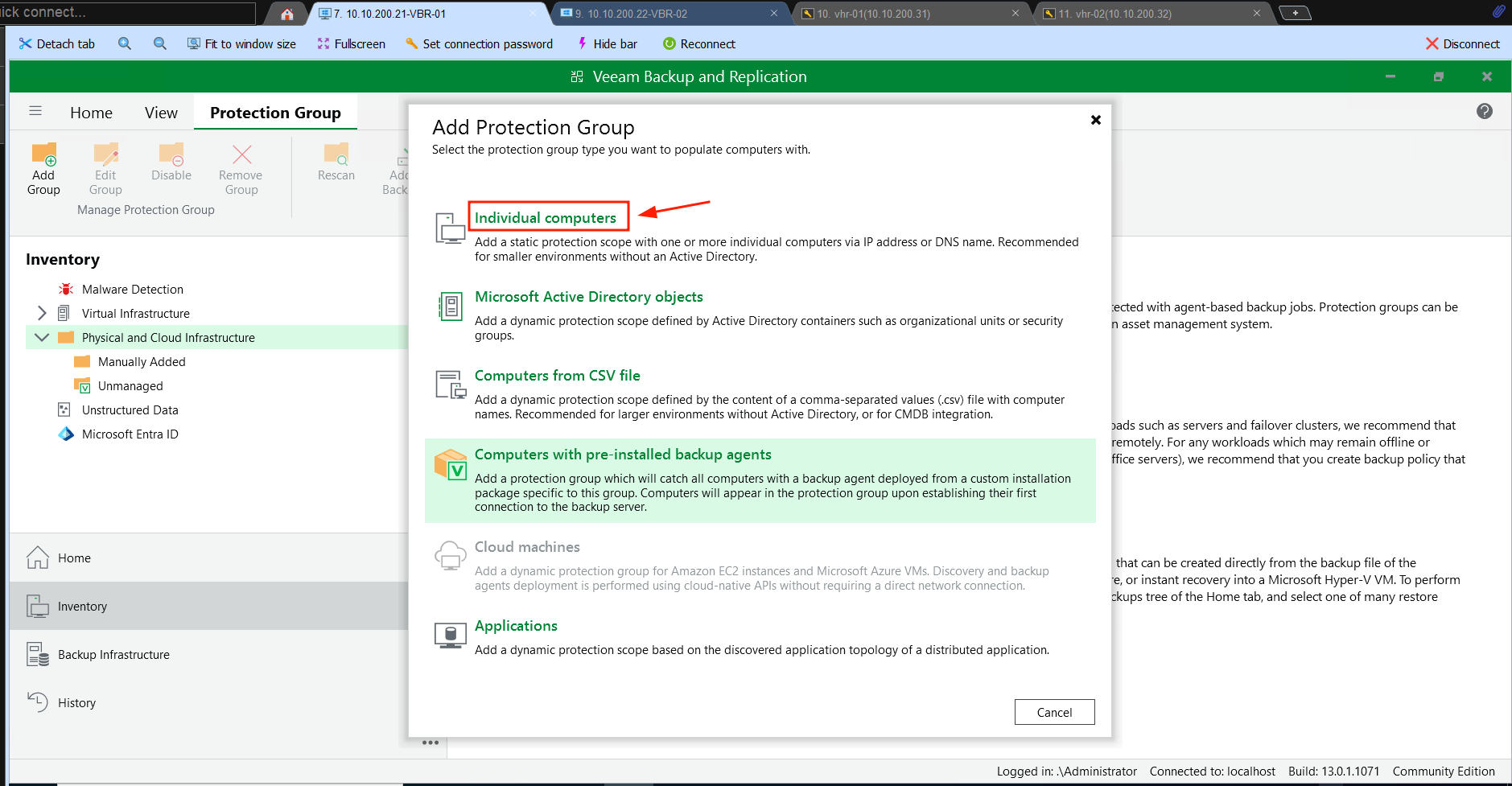
Task: Click the Computers from CSV file icon
Action: (450, 385)
